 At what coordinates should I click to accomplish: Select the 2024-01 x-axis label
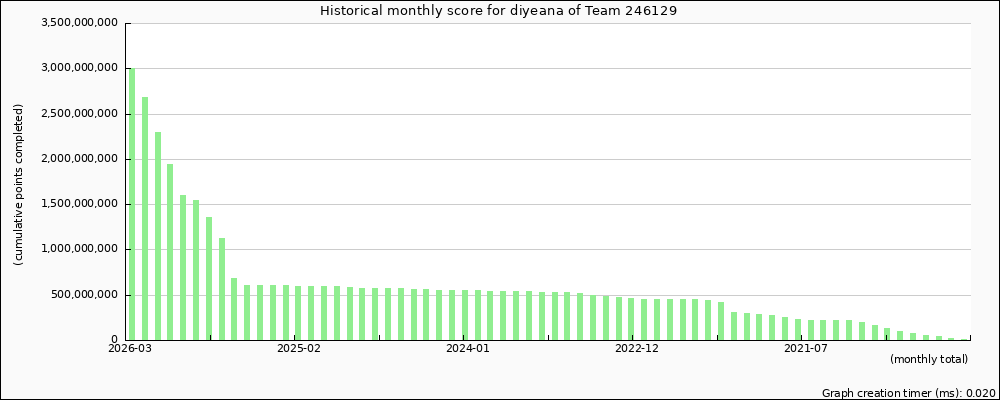[x=468, y=348]
